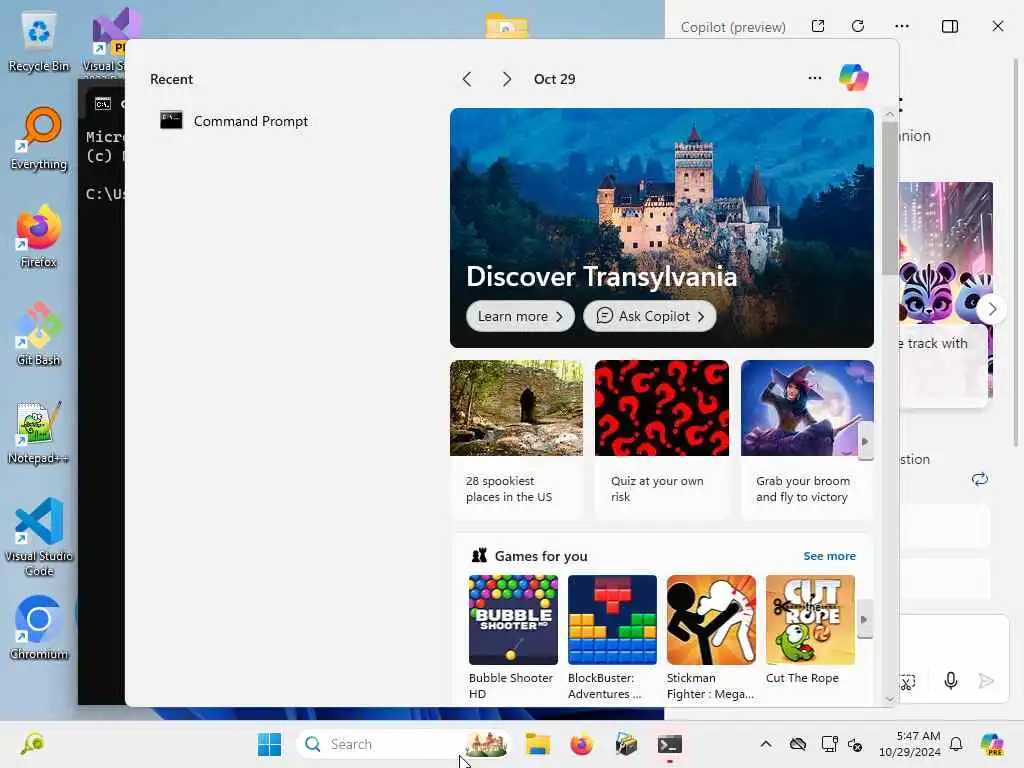Click the Recent heading text
Viewport: 1024px width, 768px height.
(171, 79)
